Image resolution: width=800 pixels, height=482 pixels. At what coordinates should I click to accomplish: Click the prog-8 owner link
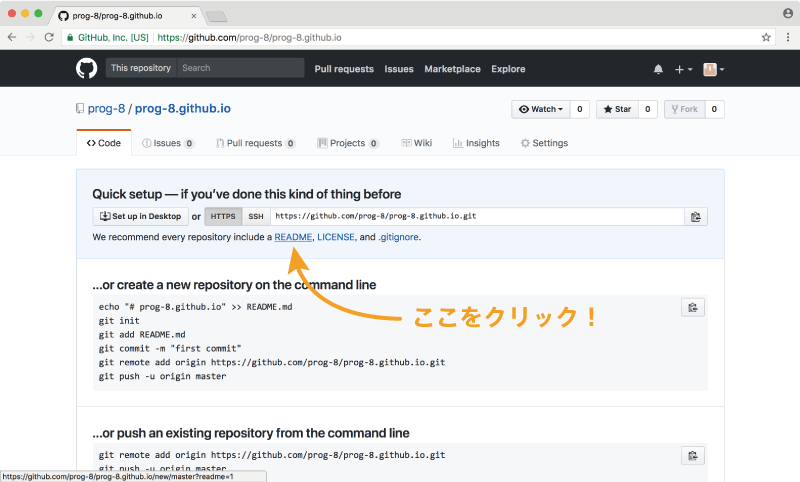point(106,109)
